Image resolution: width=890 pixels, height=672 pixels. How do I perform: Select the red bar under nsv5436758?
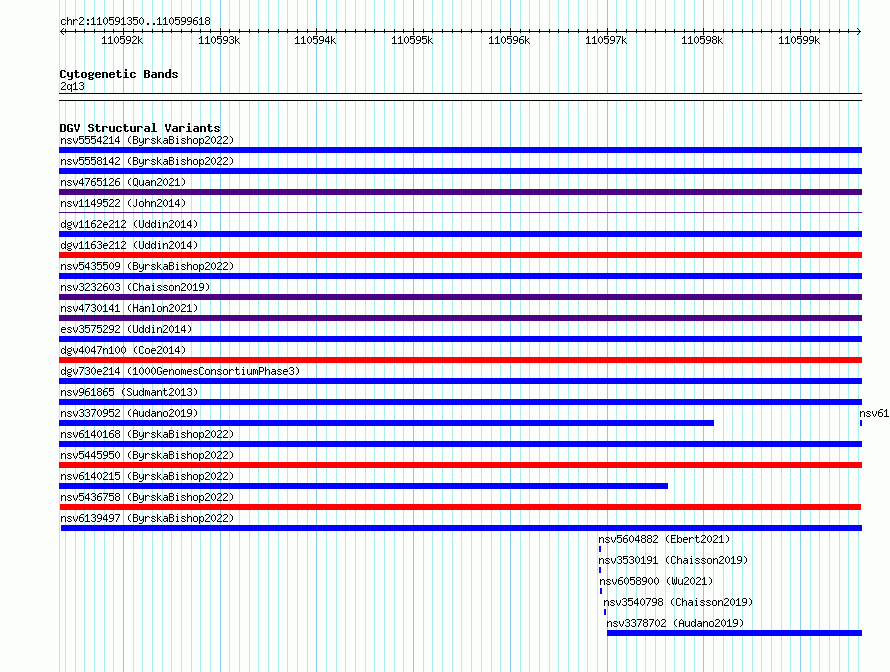(460, 507)
